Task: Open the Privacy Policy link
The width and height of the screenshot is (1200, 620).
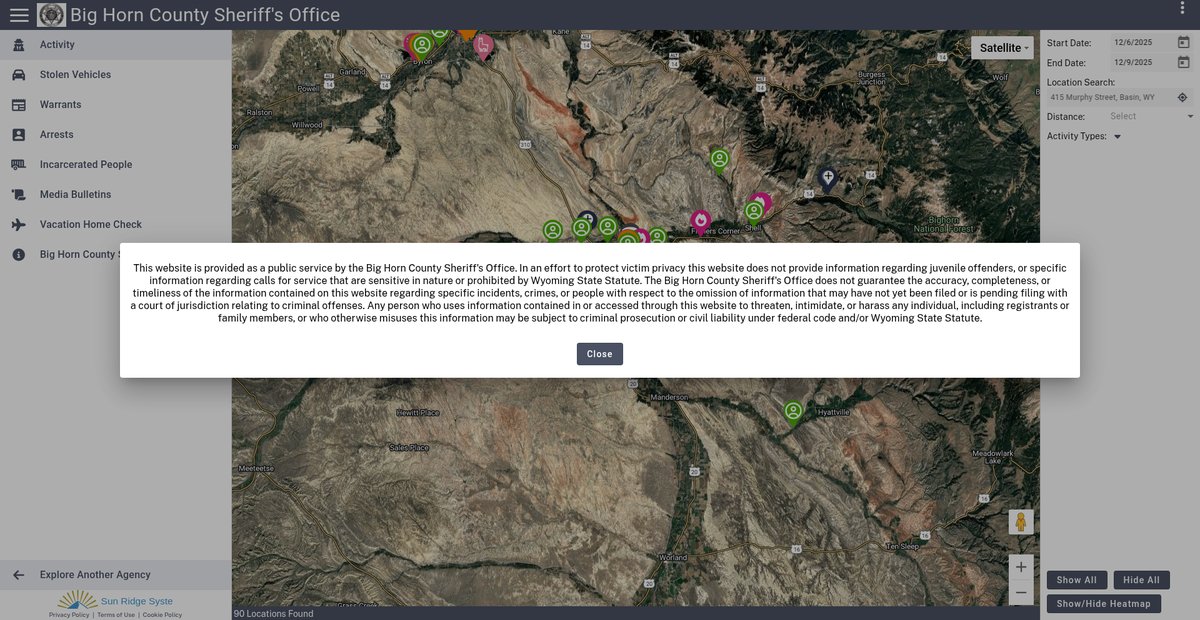Action: click(x=69, y=615)
